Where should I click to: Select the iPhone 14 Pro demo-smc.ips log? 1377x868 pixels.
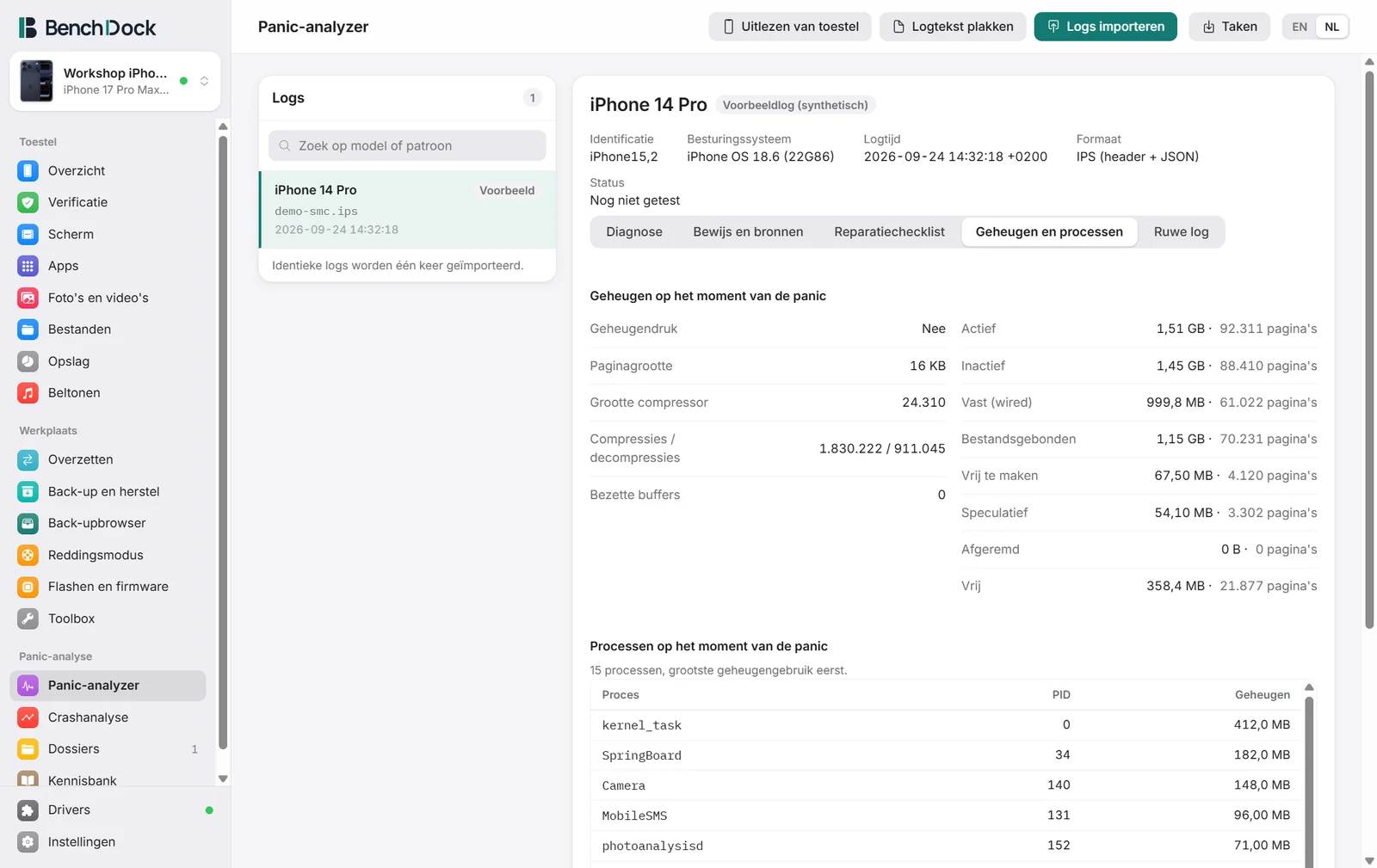(408, 210)
